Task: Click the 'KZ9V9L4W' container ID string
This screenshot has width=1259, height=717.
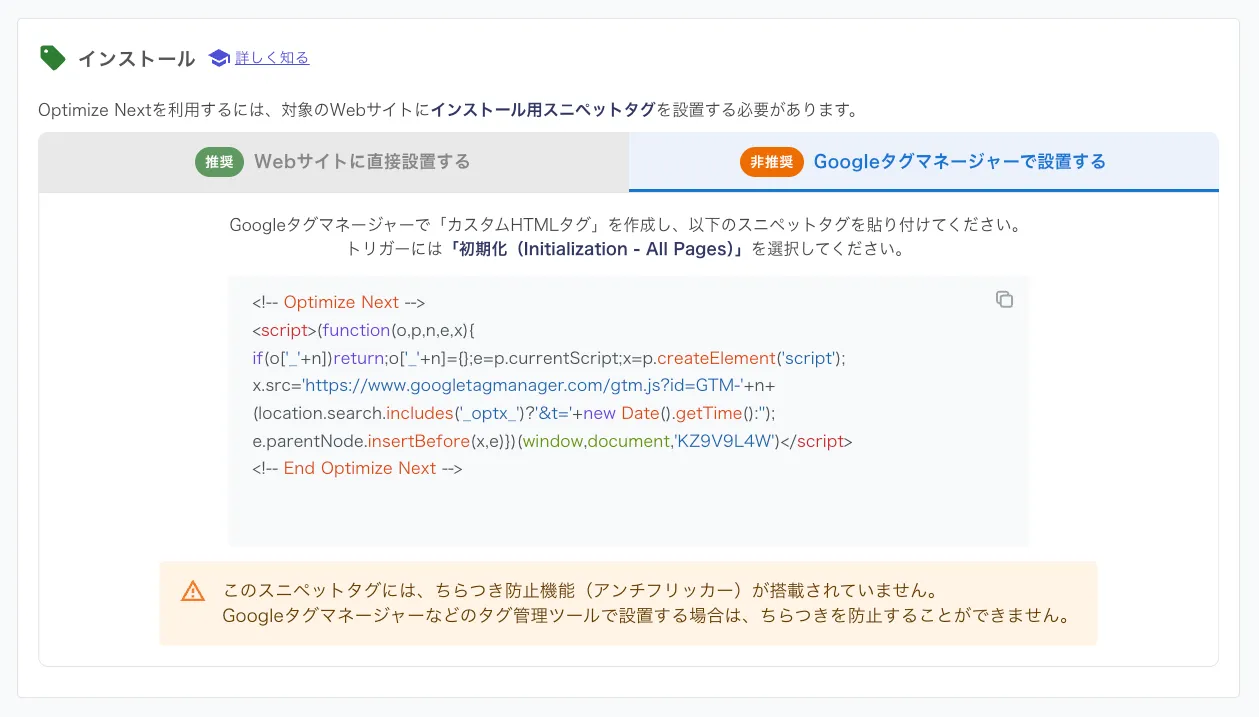Action: (x=726, y=441)
